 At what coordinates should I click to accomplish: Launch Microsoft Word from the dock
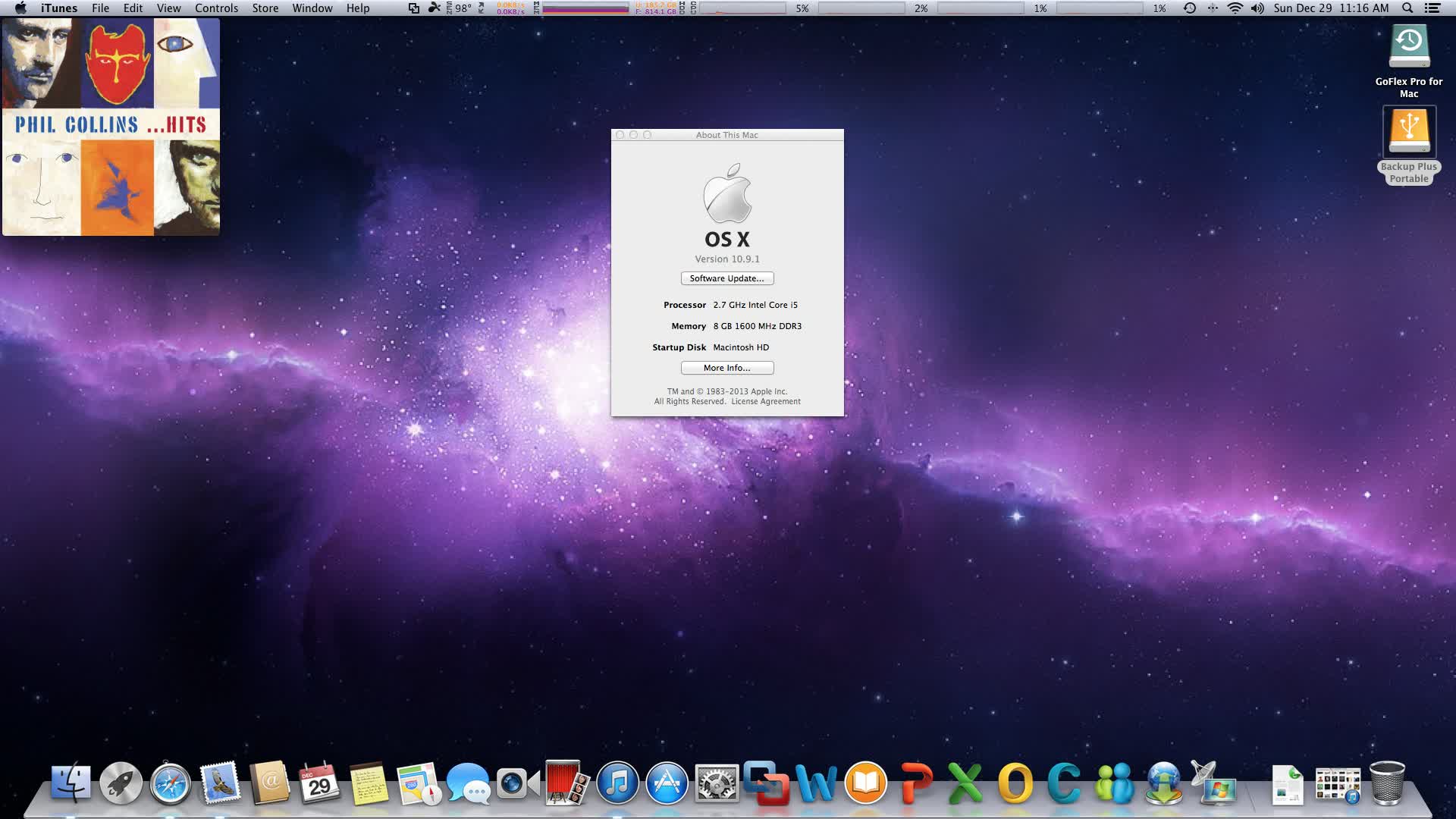816,783
